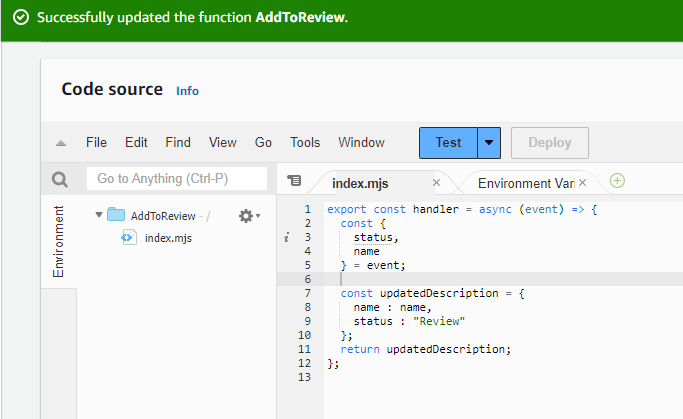The height and width of the screenshot is (419, 683).
Task: Open the environment settings gear menu
Action: click(x=247, y=215)
